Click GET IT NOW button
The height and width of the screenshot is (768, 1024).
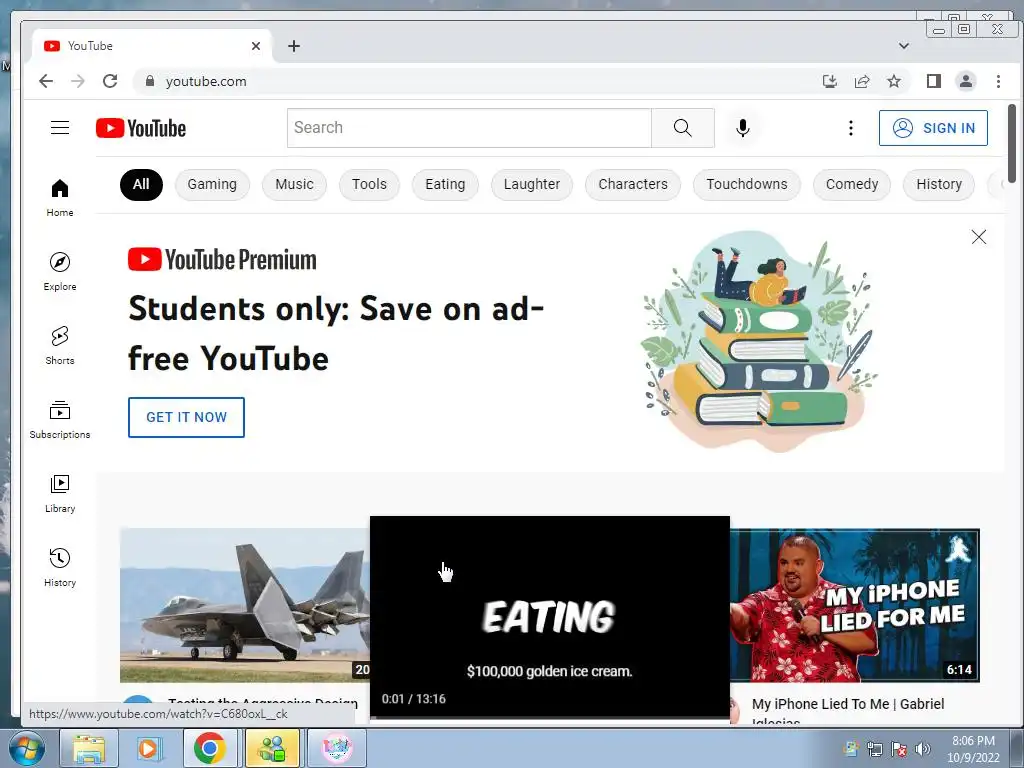click(x=186, y=417)
